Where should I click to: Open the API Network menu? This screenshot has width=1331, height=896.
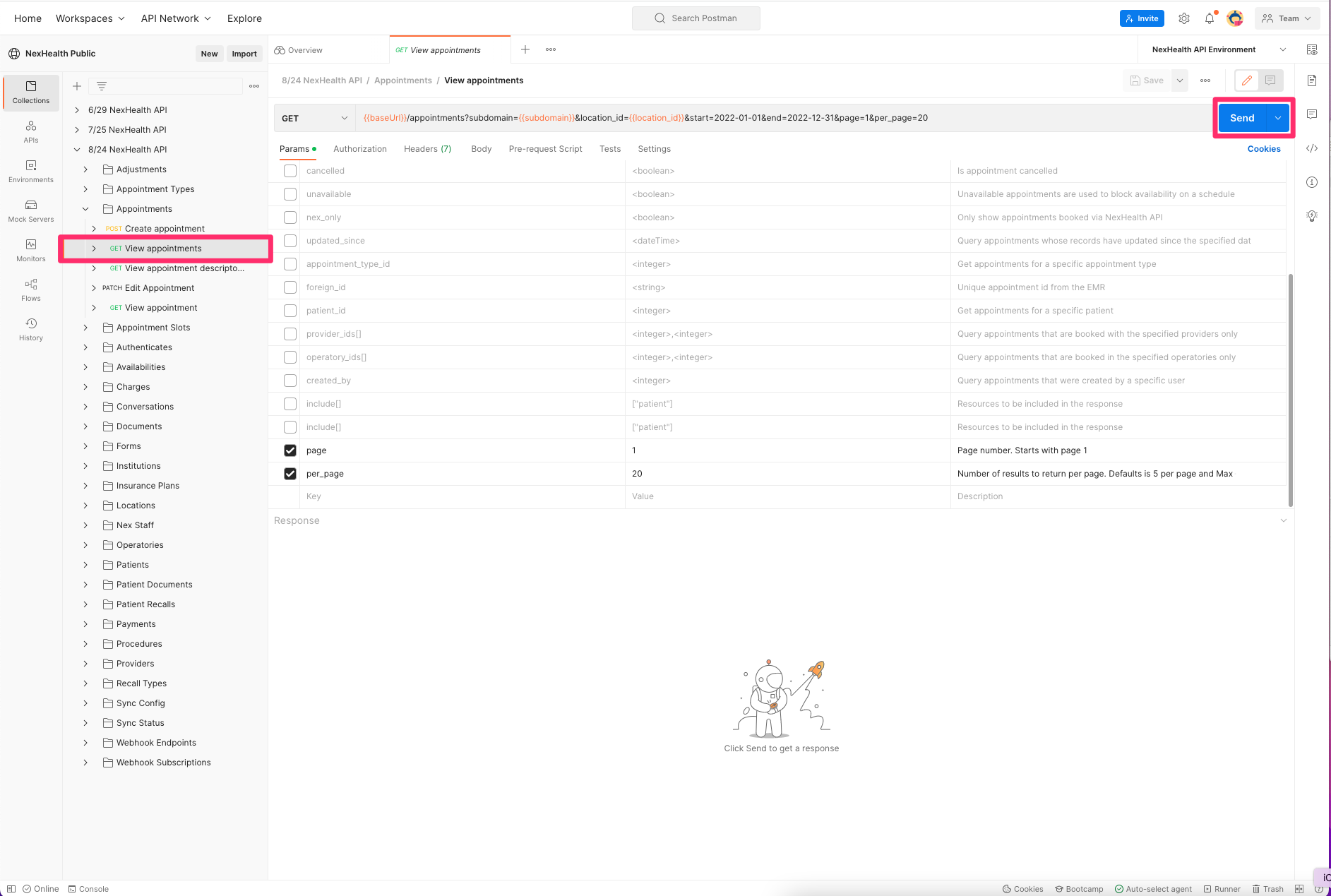(x=176, y=18)
